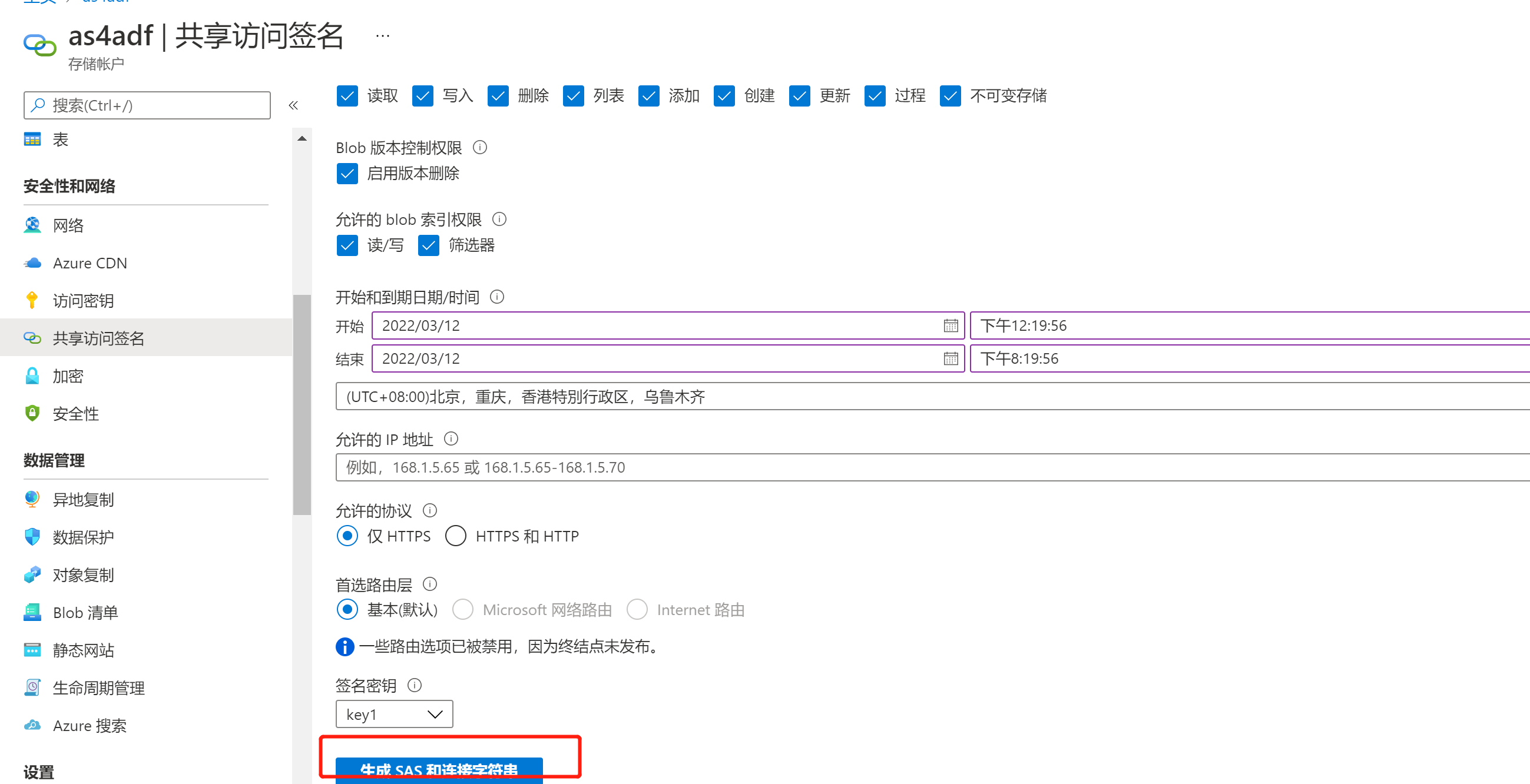This screenshot has height=784, width=1530.
Task: Collapse the left sidebar panel
Action: click(x=293, y=105)
